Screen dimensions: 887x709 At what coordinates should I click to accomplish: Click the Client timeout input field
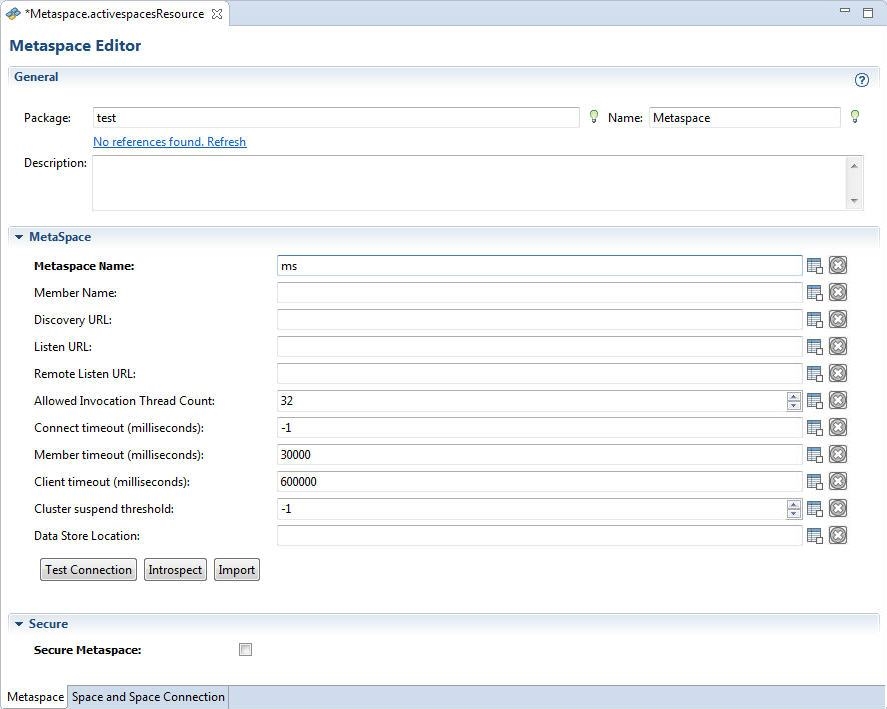point(540,482)
